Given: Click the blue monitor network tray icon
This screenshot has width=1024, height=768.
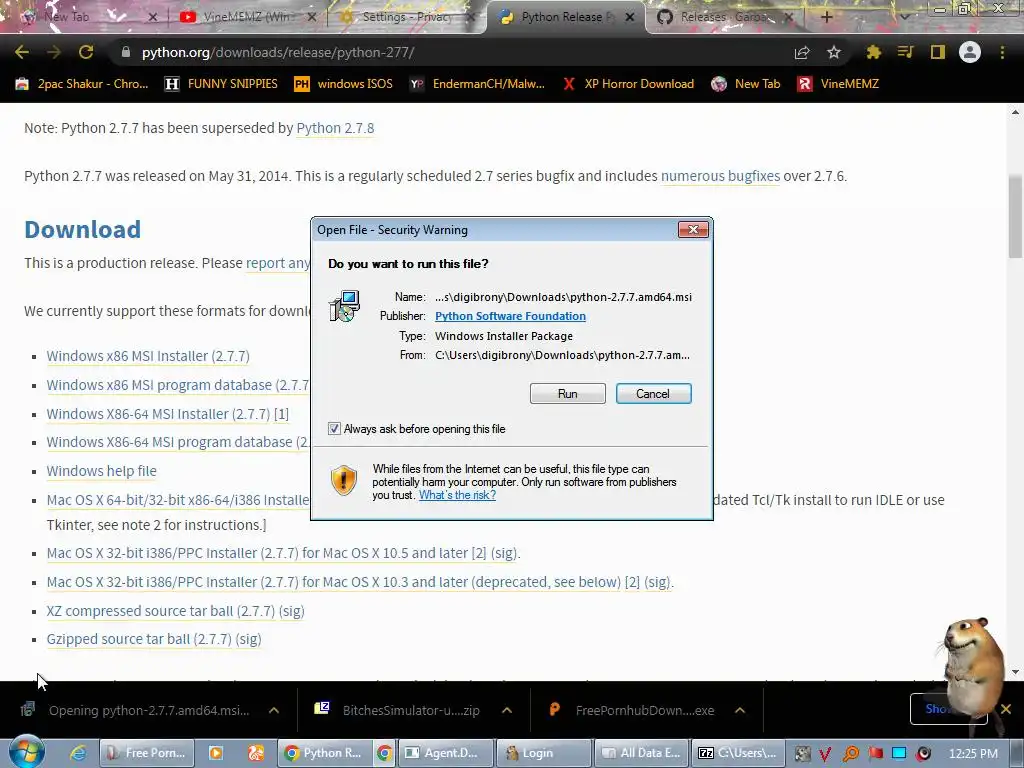Looking at the screenshot, I should click(899, 754).
